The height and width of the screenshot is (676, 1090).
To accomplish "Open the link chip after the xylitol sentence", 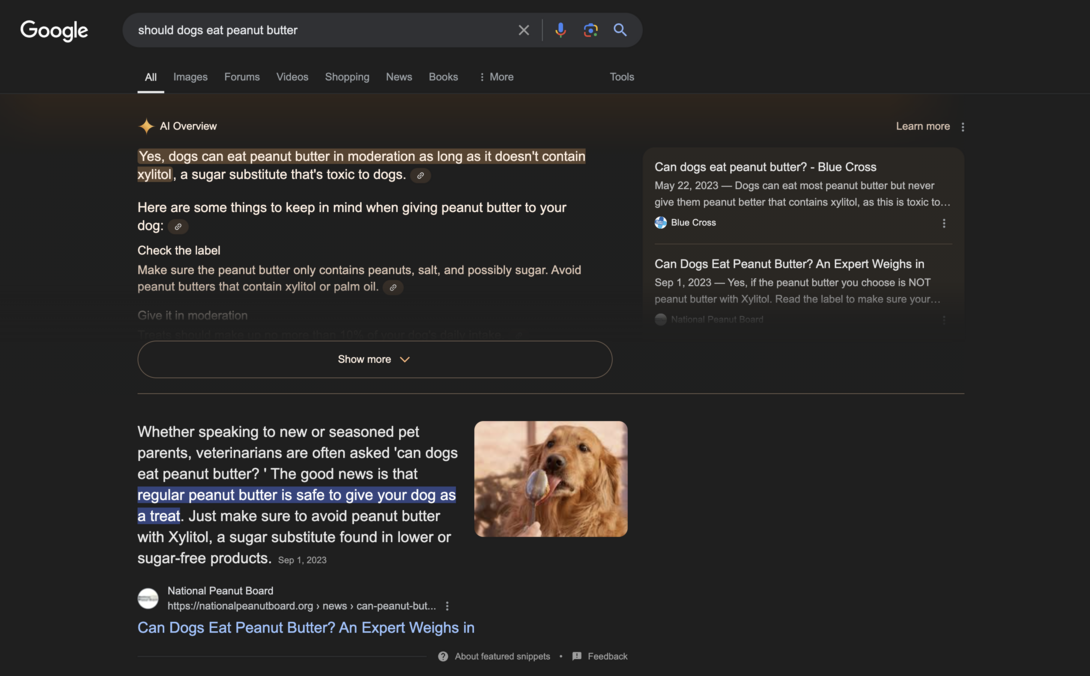I will 420,175.
